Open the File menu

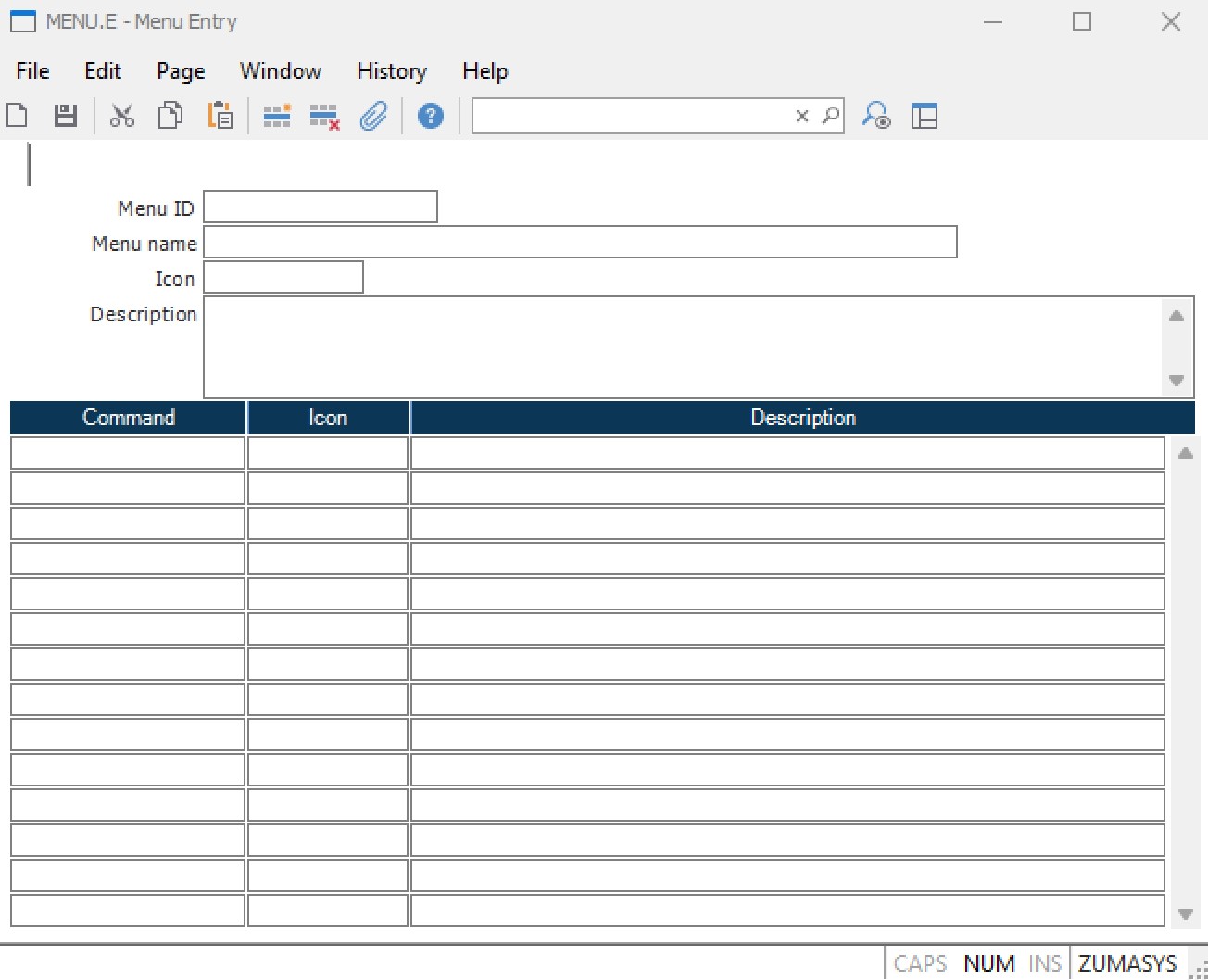31,71
